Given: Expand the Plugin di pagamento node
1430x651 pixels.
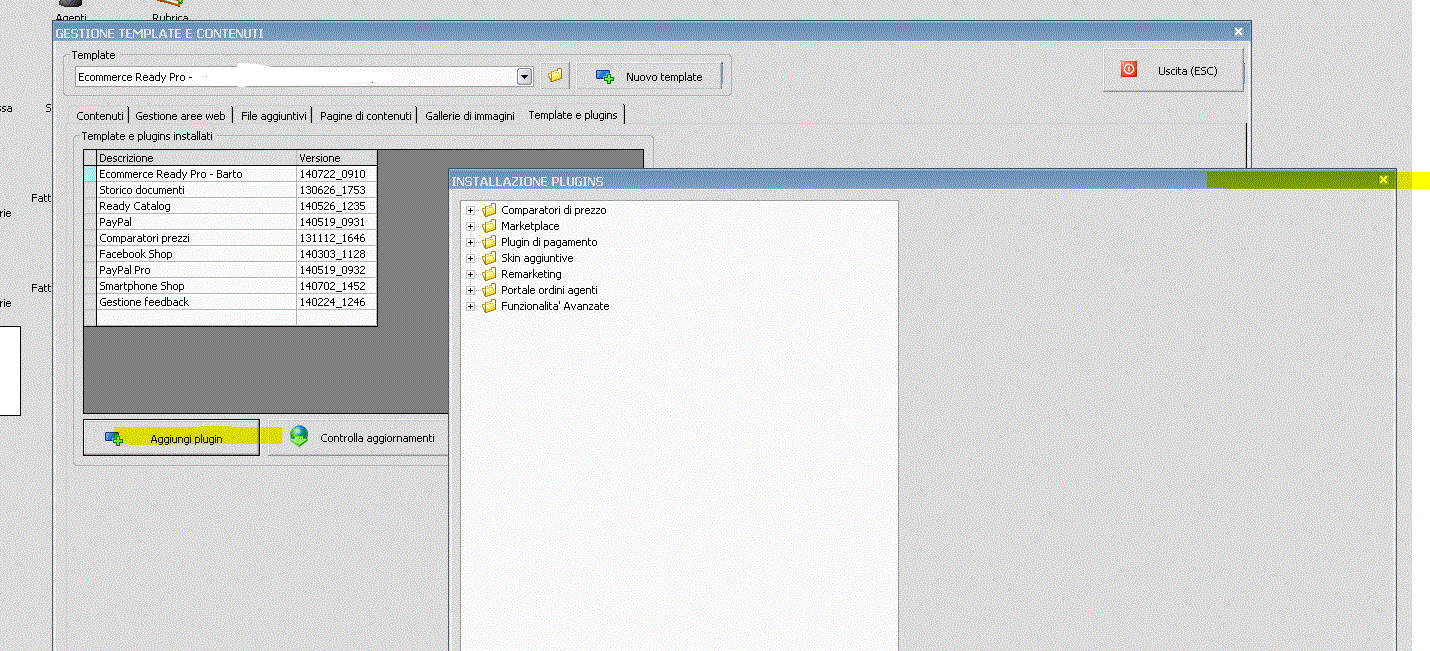Looking at the screenshot, I should (x=471, y=242).
